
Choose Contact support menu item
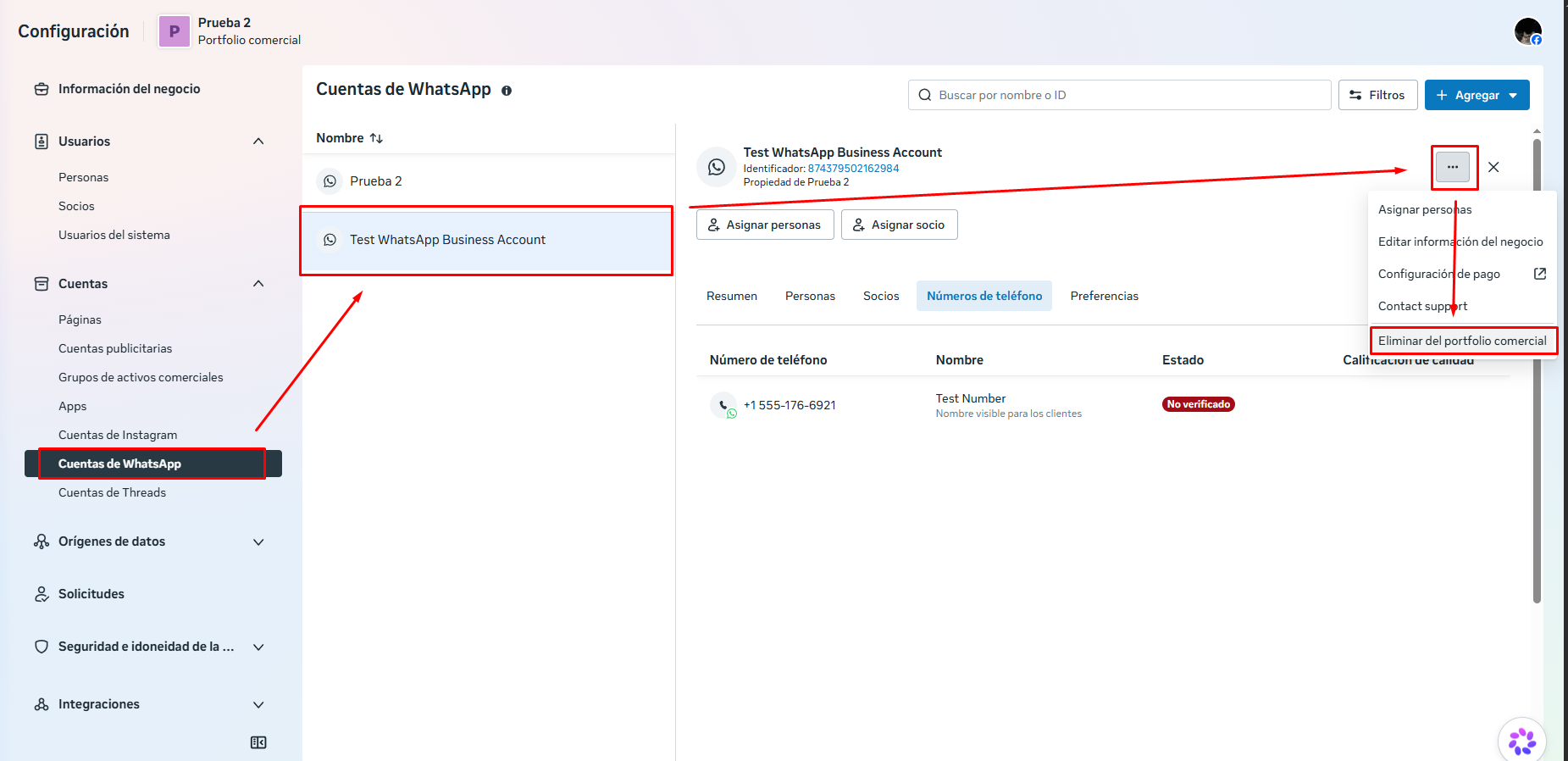1462,306
